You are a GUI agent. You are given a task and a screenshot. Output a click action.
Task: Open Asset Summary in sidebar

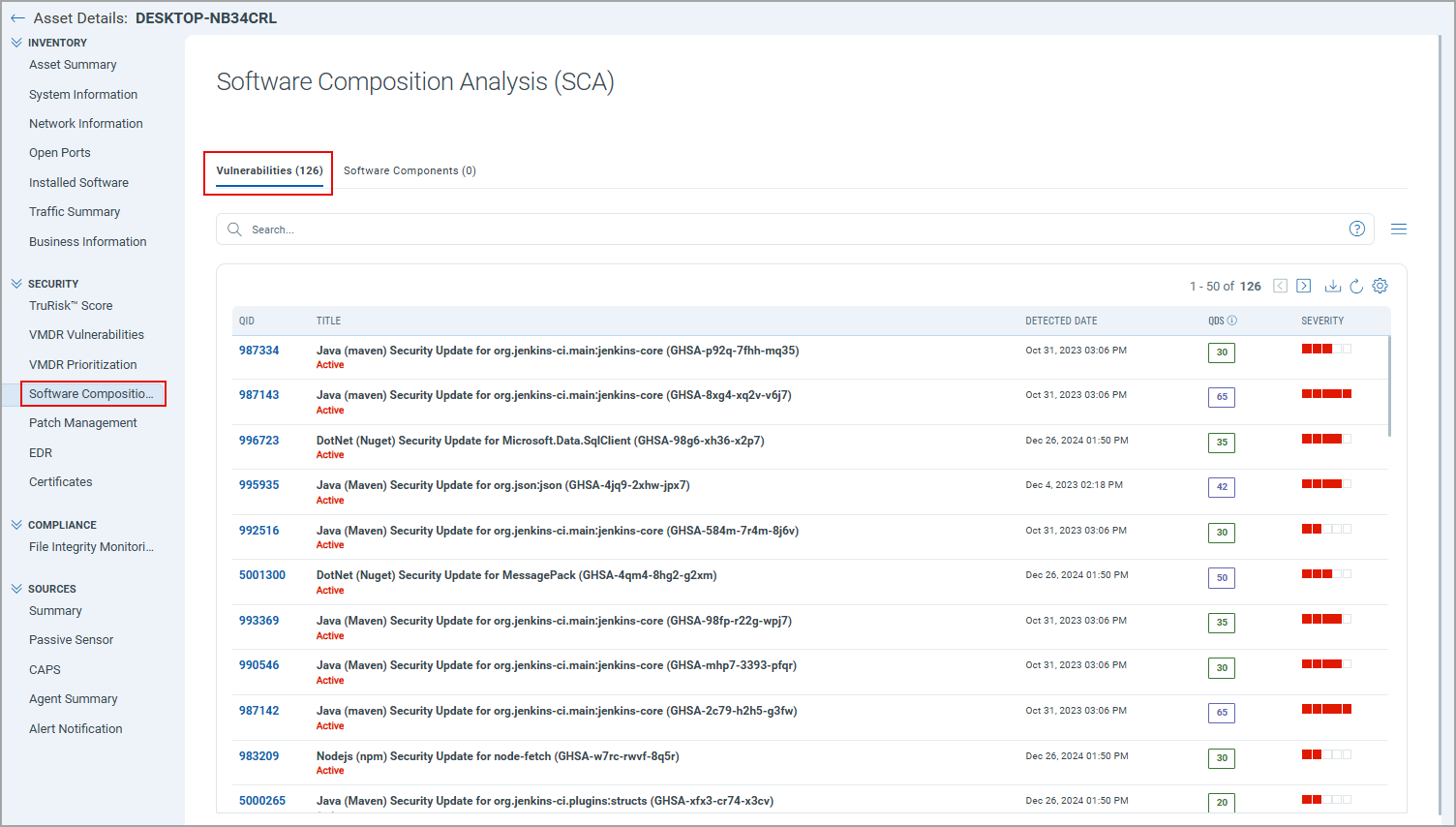click(x=73, y=65)
